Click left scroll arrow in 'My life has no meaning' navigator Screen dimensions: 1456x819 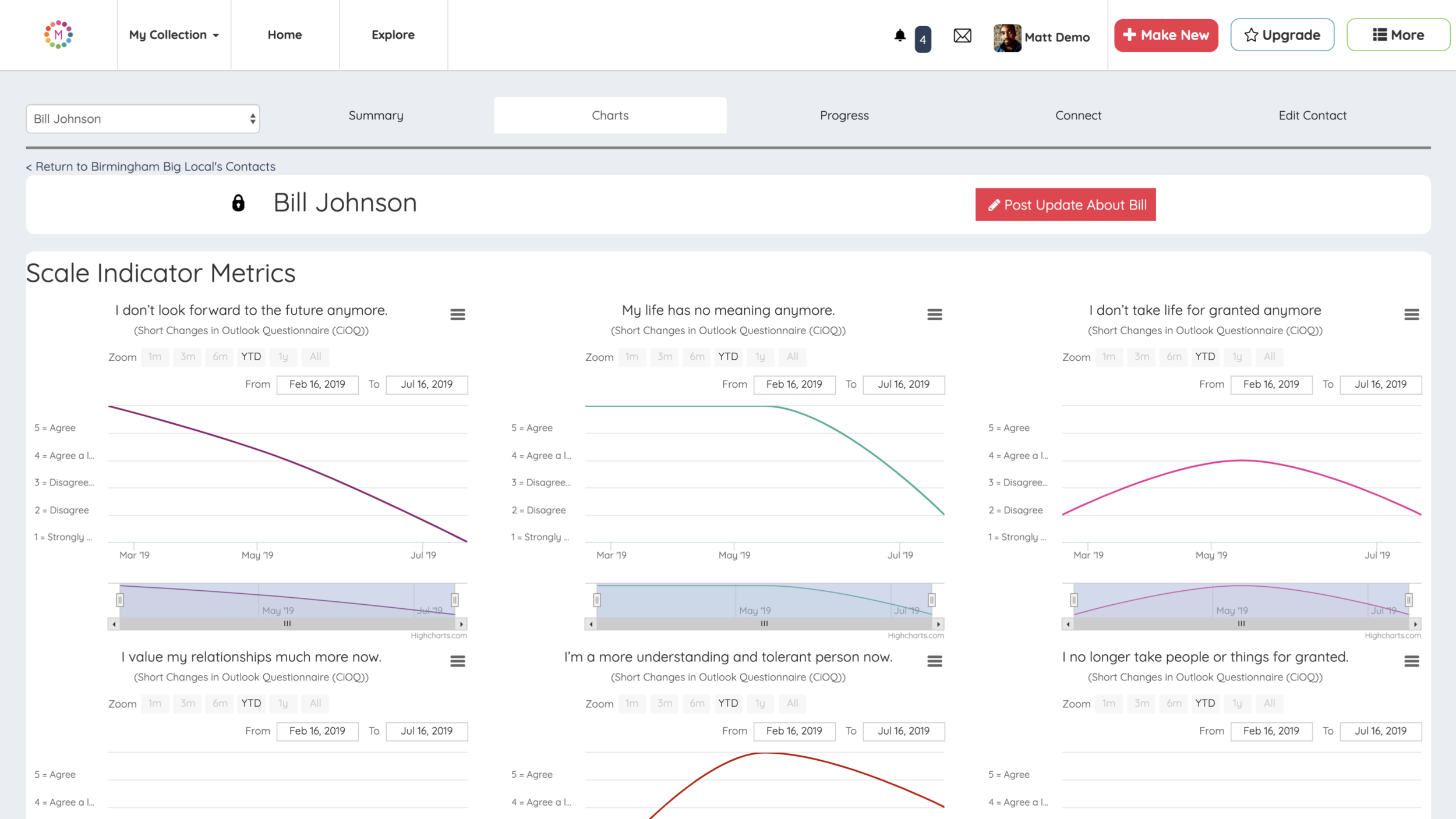[x=591, y=624]
